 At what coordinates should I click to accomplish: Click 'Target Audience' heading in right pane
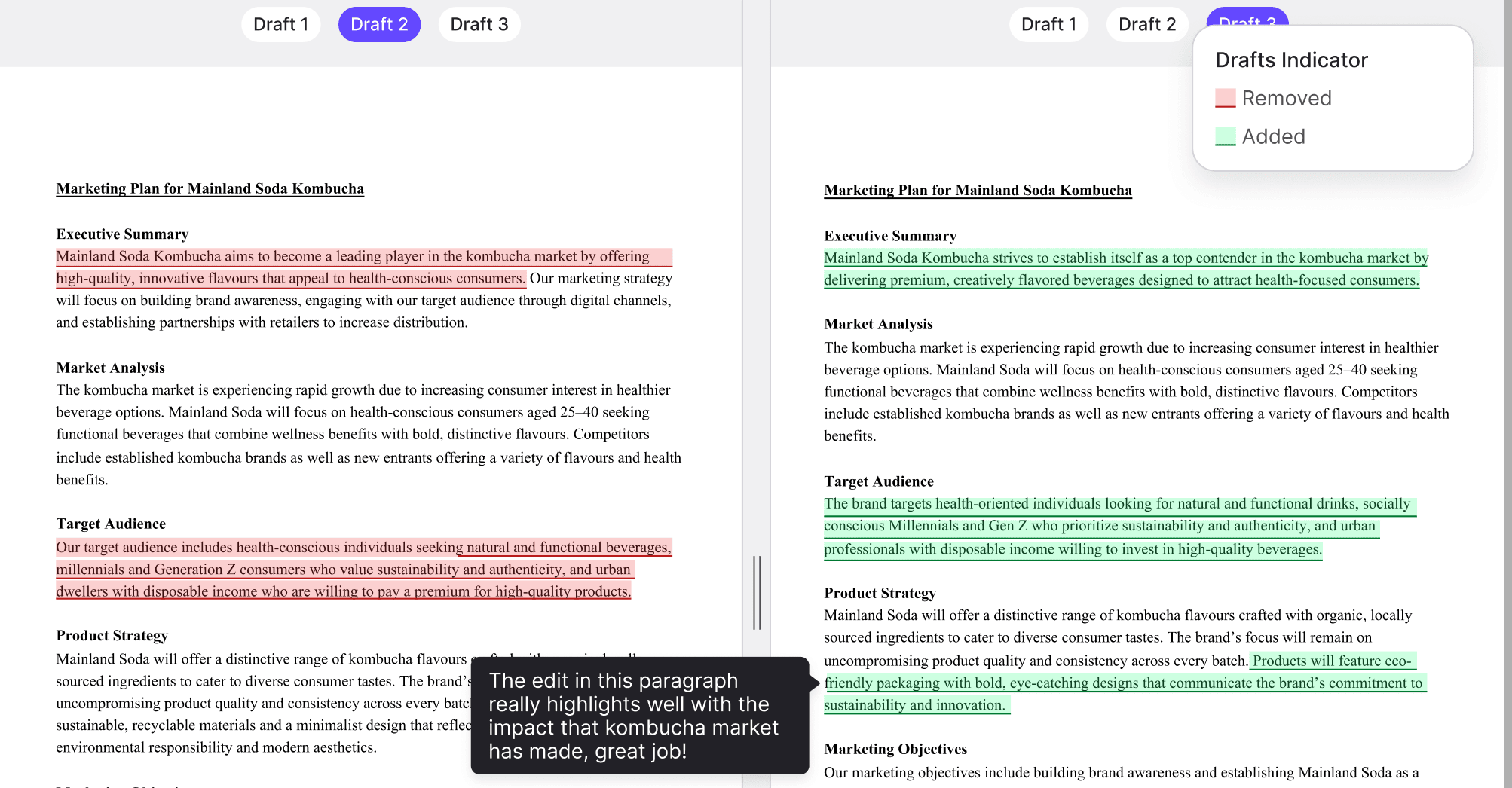(879, 481)
